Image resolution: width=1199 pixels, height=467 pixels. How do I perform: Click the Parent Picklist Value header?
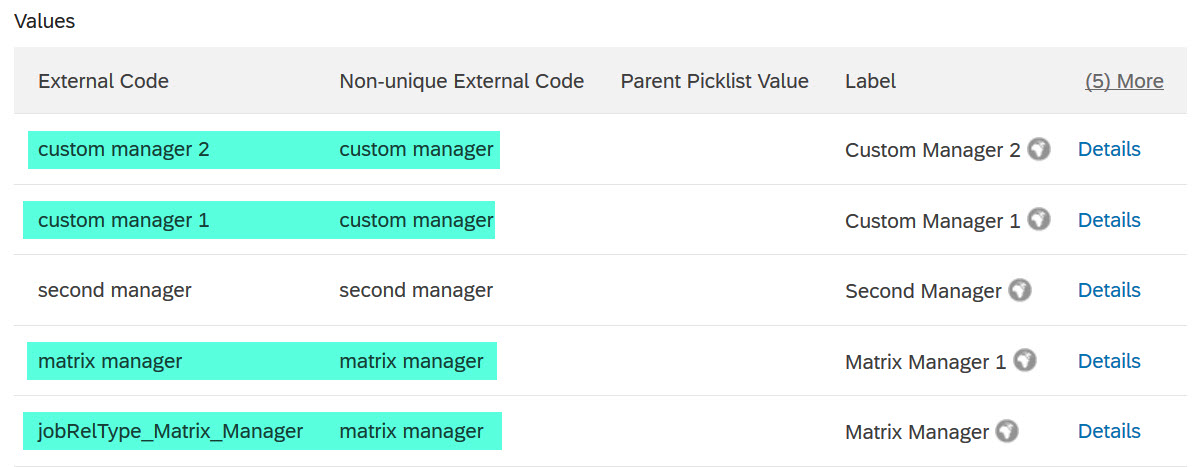tap(714, 81)
